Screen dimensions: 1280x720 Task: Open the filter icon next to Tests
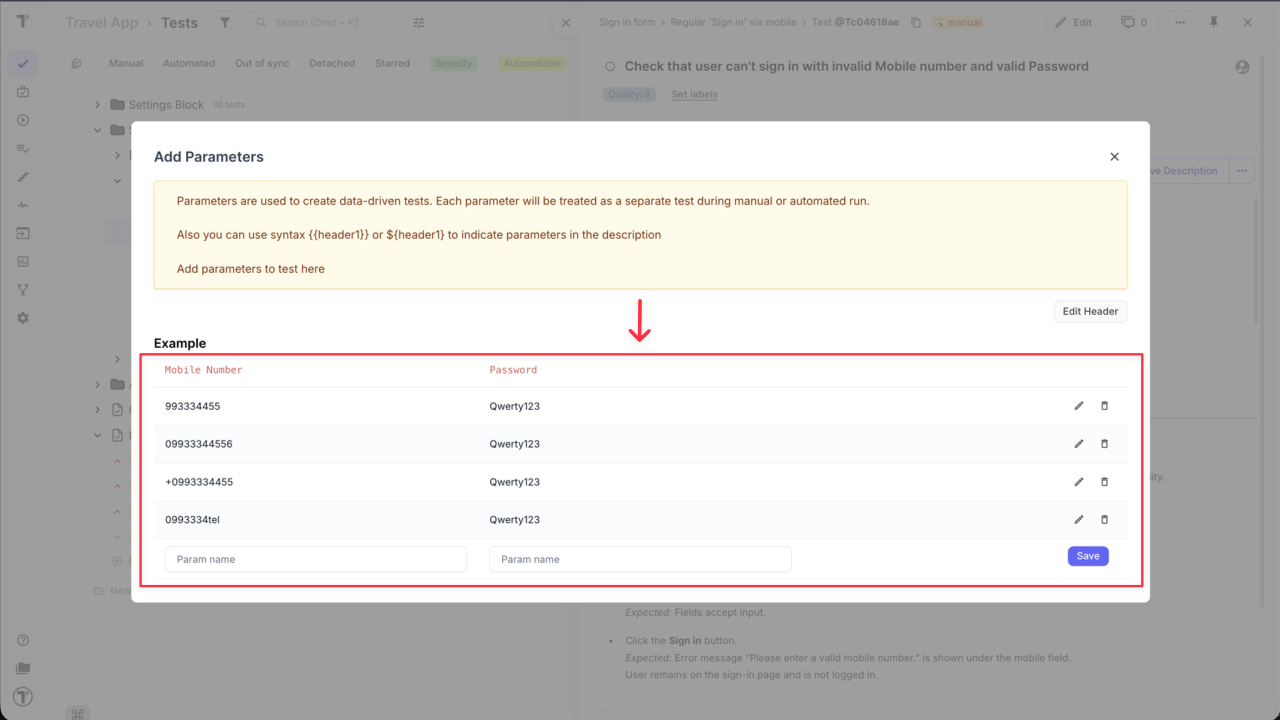tap(225, 21)
